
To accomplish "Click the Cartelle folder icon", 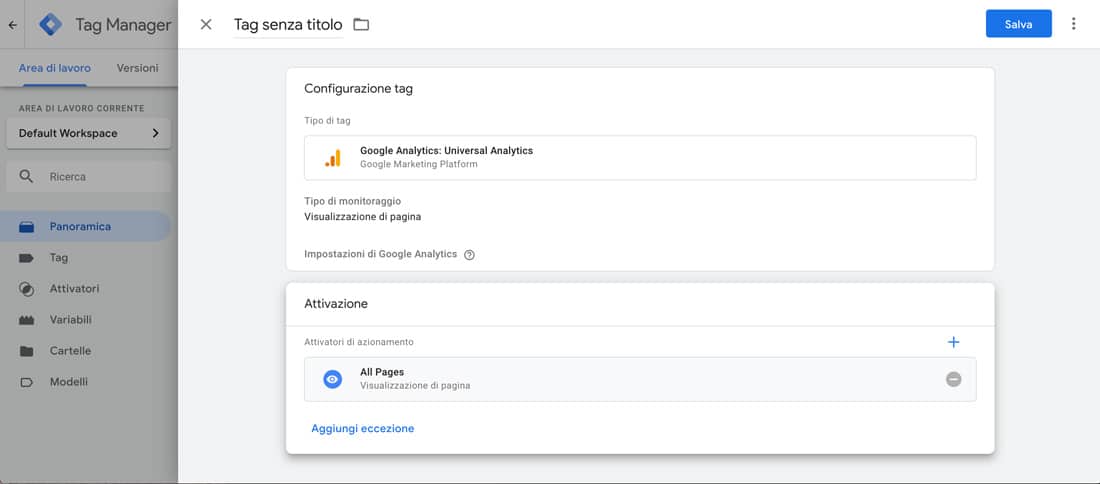I will tap(27, 351).
